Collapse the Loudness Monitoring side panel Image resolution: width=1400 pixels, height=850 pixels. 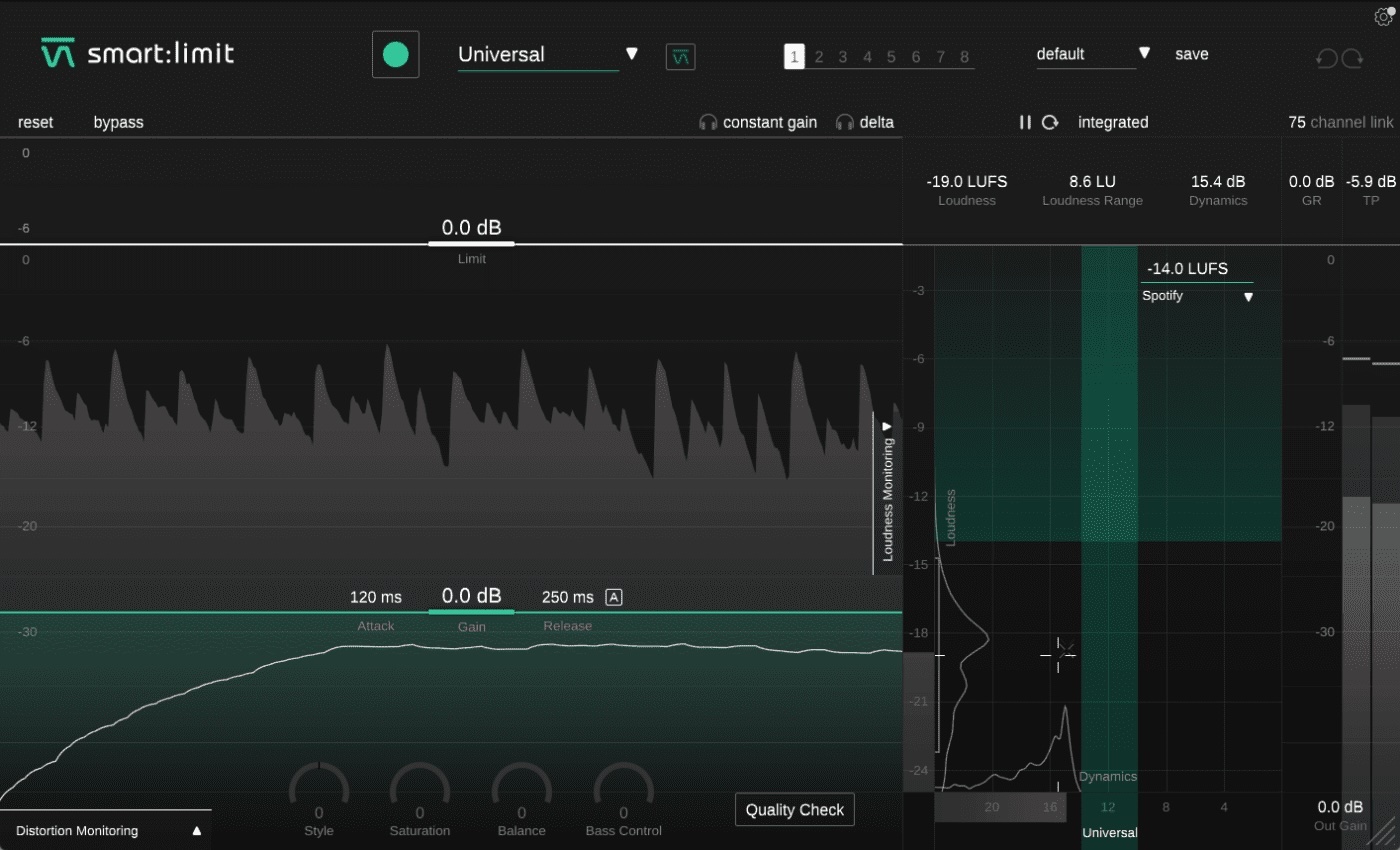pyautogui.click(x=887, y=426)
